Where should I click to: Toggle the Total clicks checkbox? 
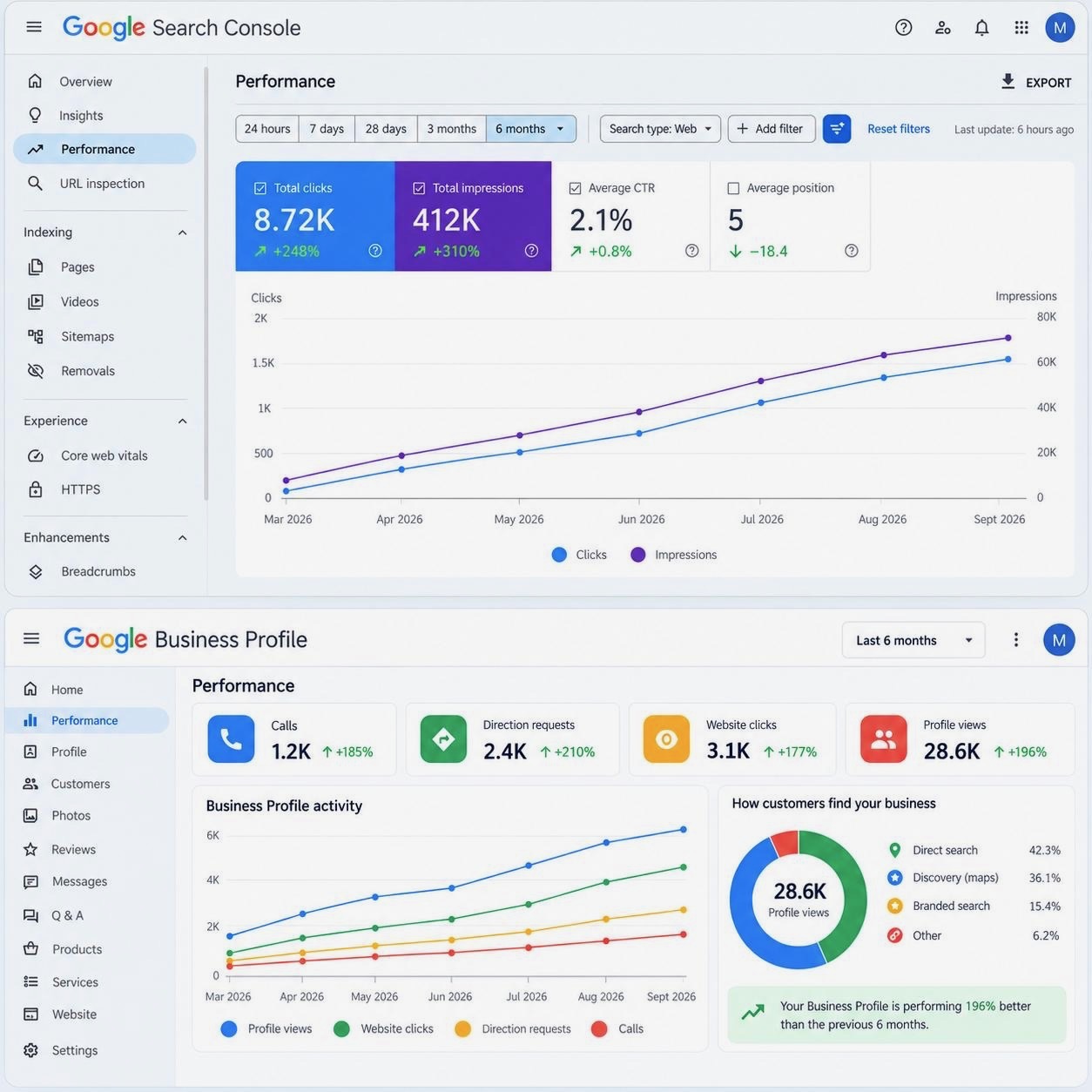tap(260, 188)
